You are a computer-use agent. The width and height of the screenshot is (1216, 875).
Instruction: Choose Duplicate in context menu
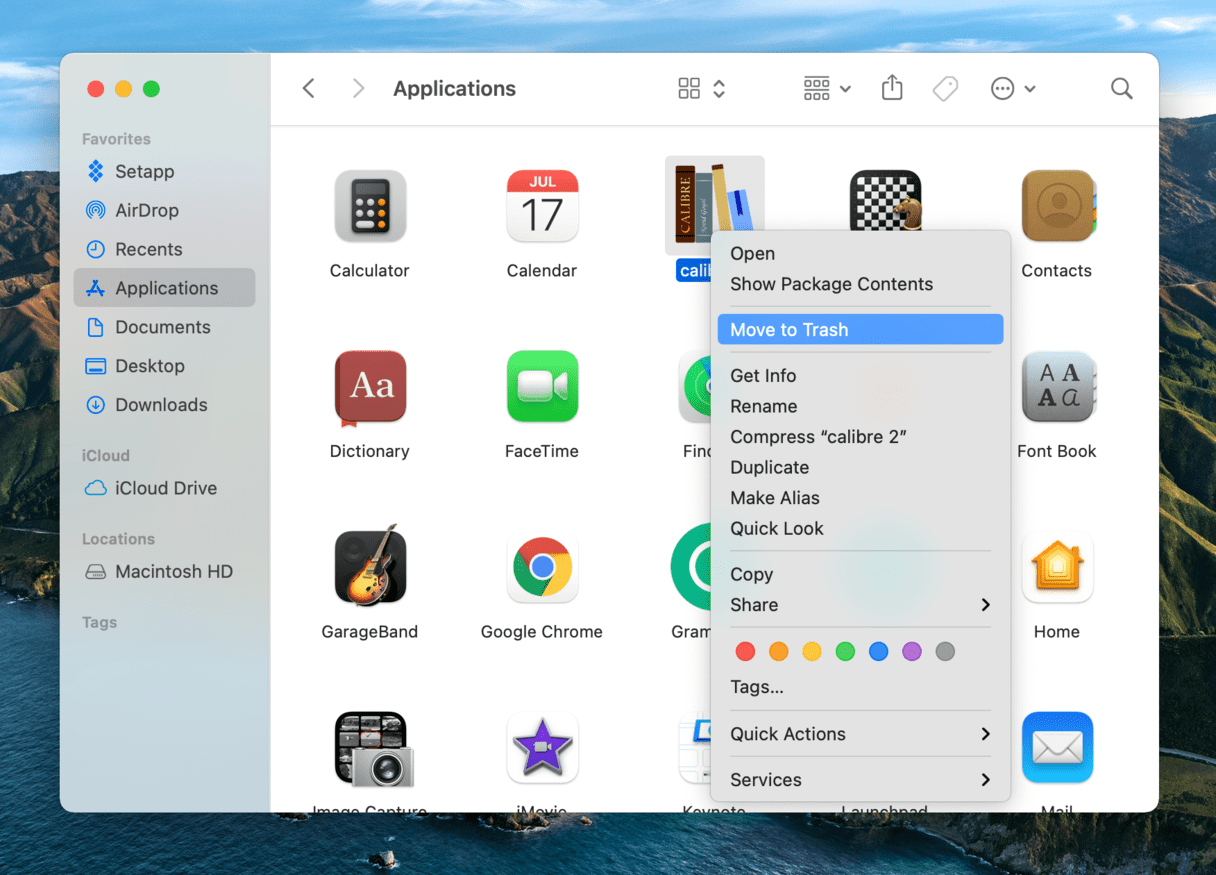point(860,467)
